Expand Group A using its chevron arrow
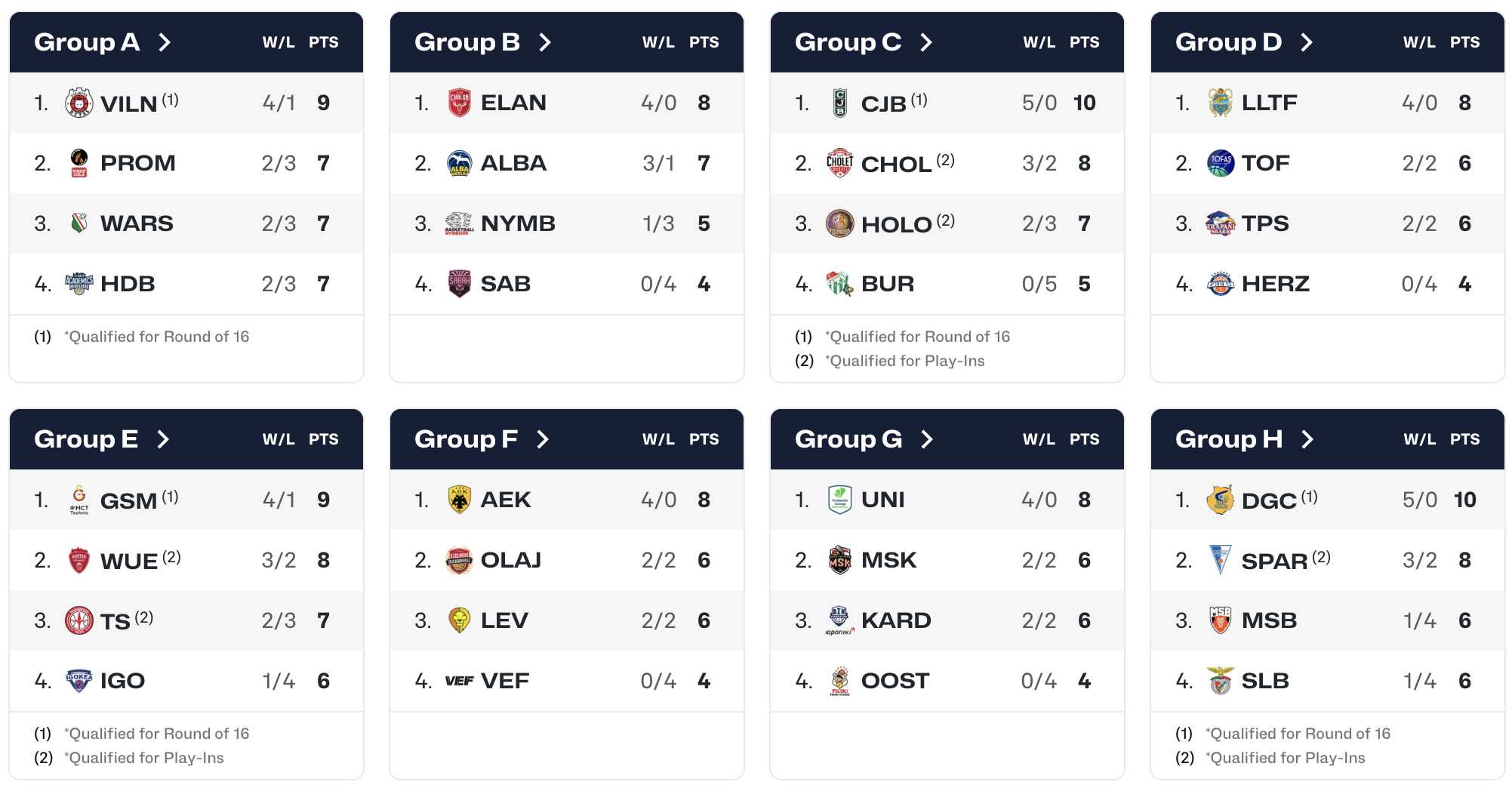1512x794 pixels. pos(165,42)
